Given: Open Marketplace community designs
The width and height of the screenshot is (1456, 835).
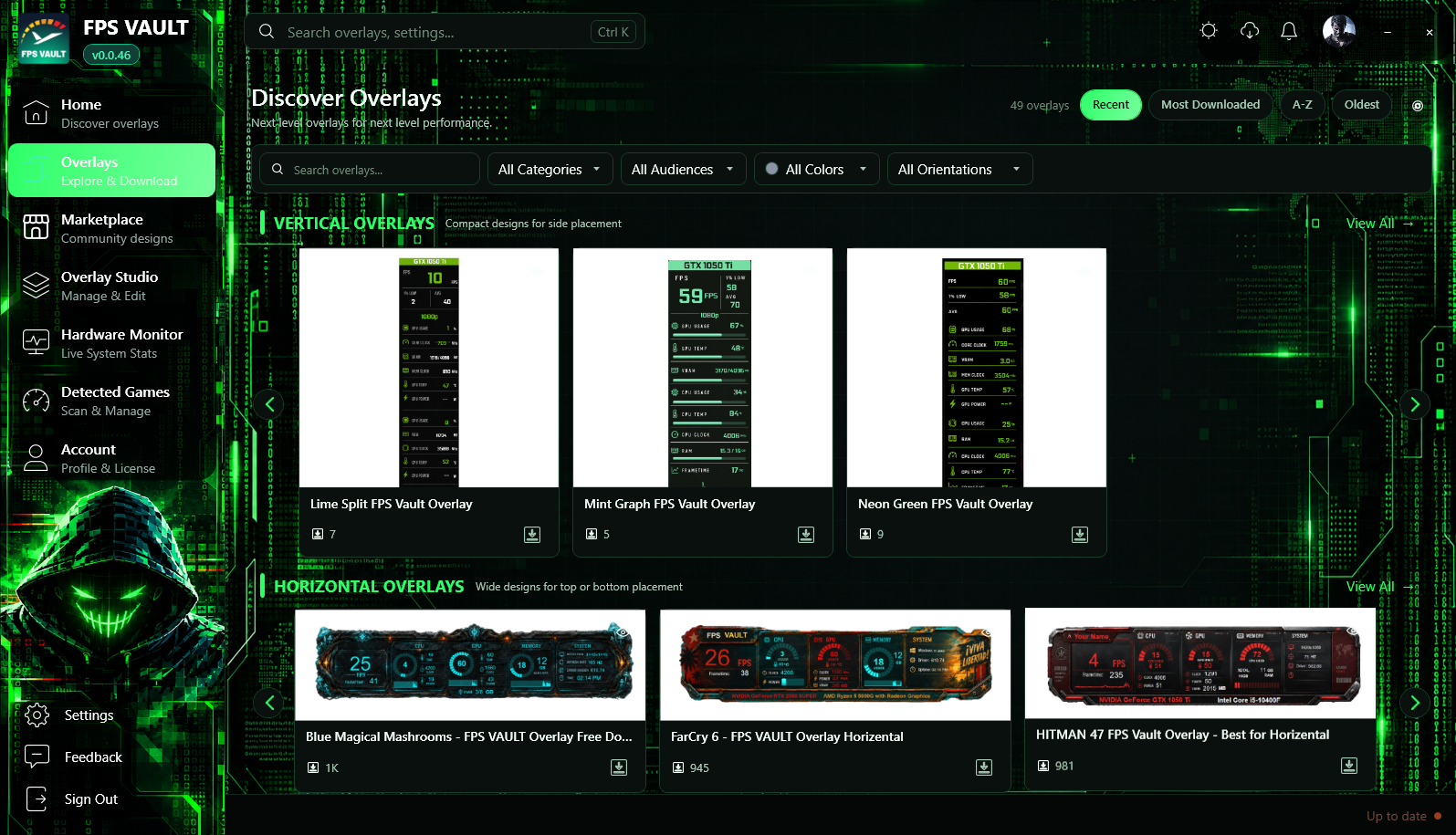Looking at the screenshot, I should 111,228.
